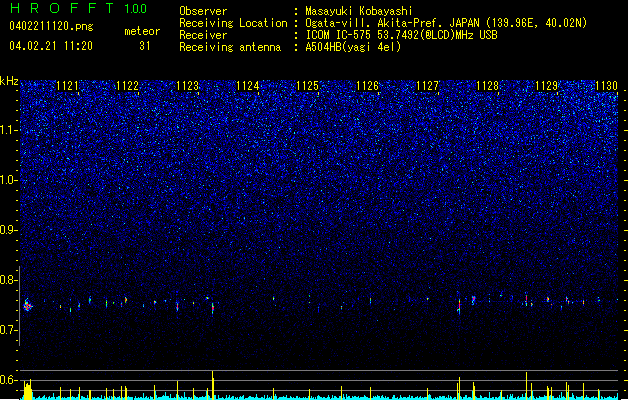This screenshot has height=400, width=629.
Task: Click the Observer label
Action: coord(203,11)
